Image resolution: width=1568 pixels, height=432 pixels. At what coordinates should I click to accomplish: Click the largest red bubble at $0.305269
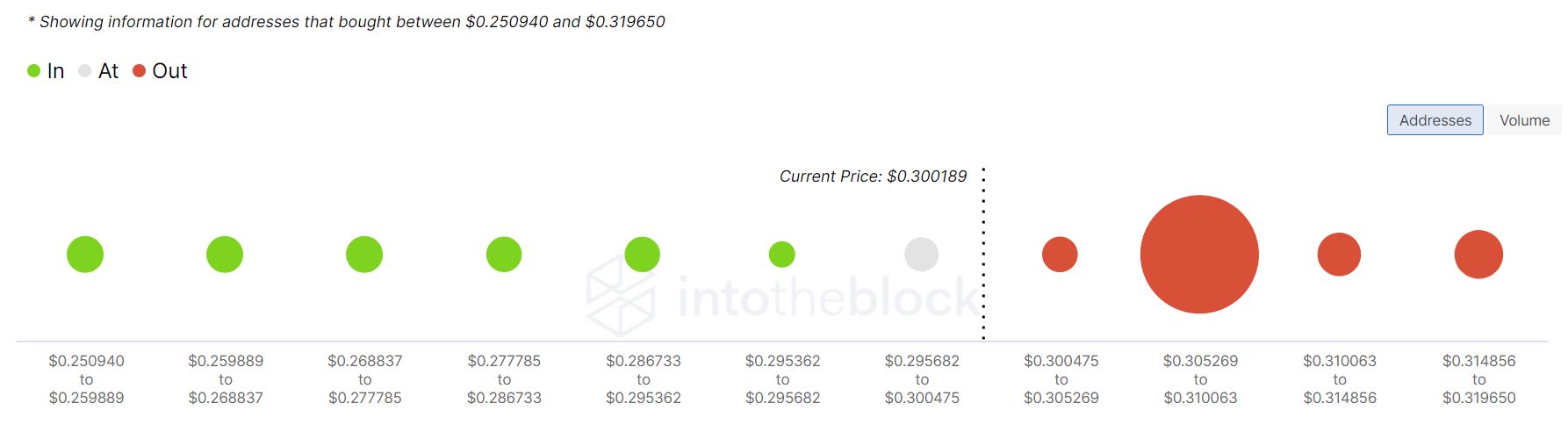pyautogui.click(x=1199, y=255)
